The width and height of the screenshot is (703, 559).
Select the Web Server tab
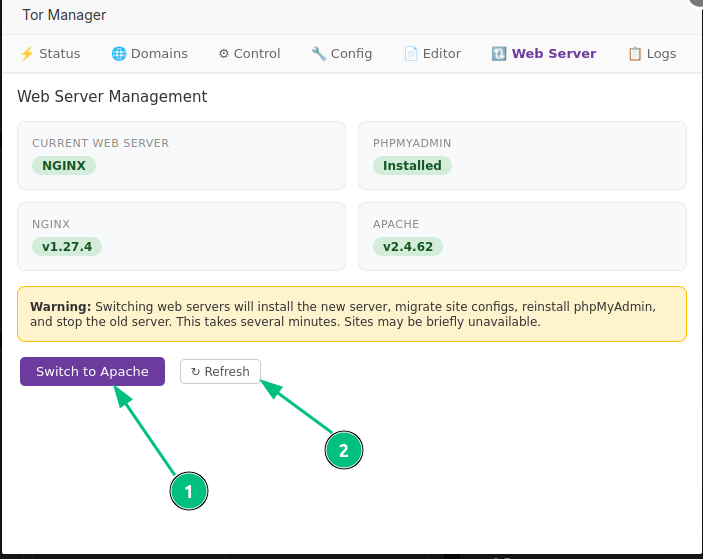click(x=544, y=54)
